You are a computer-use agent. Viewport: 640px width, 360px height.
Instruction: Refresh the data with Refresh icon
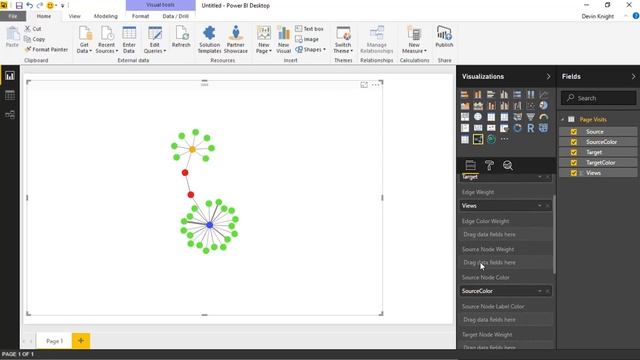point(181,33)
